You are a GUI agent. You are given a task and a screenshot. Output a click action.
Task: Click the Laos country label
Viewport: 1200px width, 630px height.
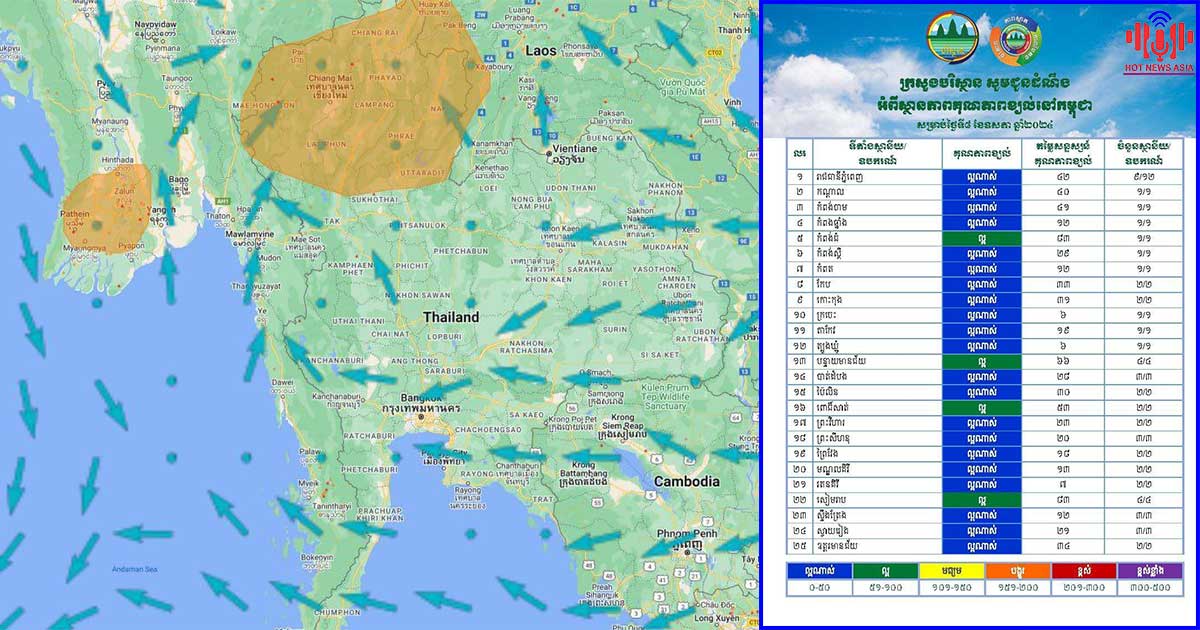point(540,49)
